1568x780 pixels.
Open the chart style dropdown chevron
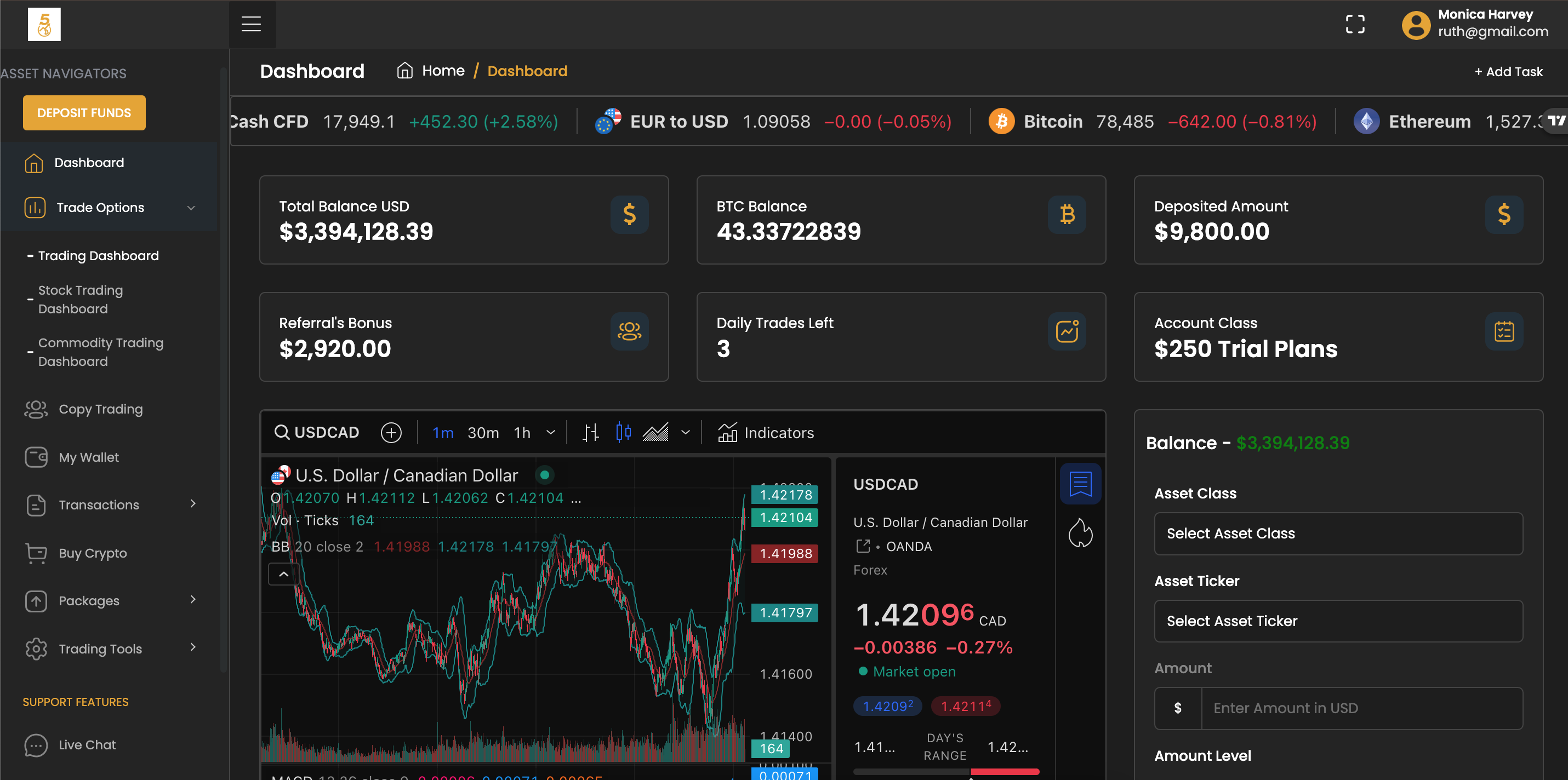click(686, 433)
